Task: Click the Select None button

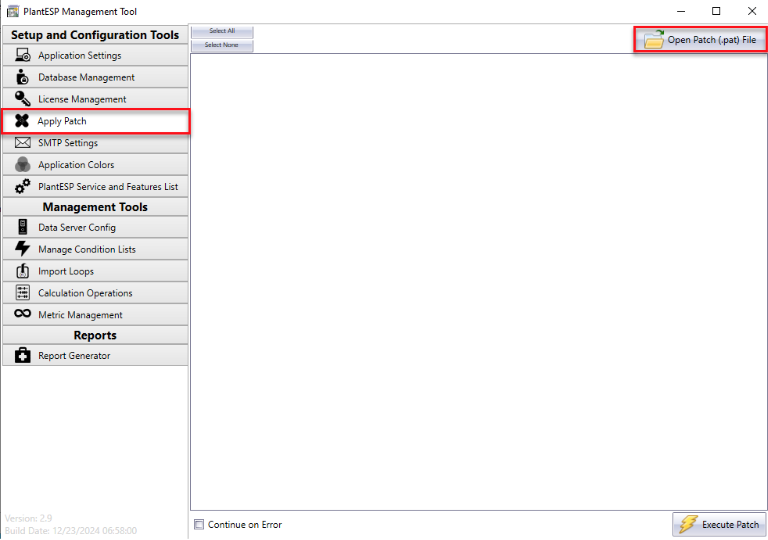Action: tap(222, 45)
